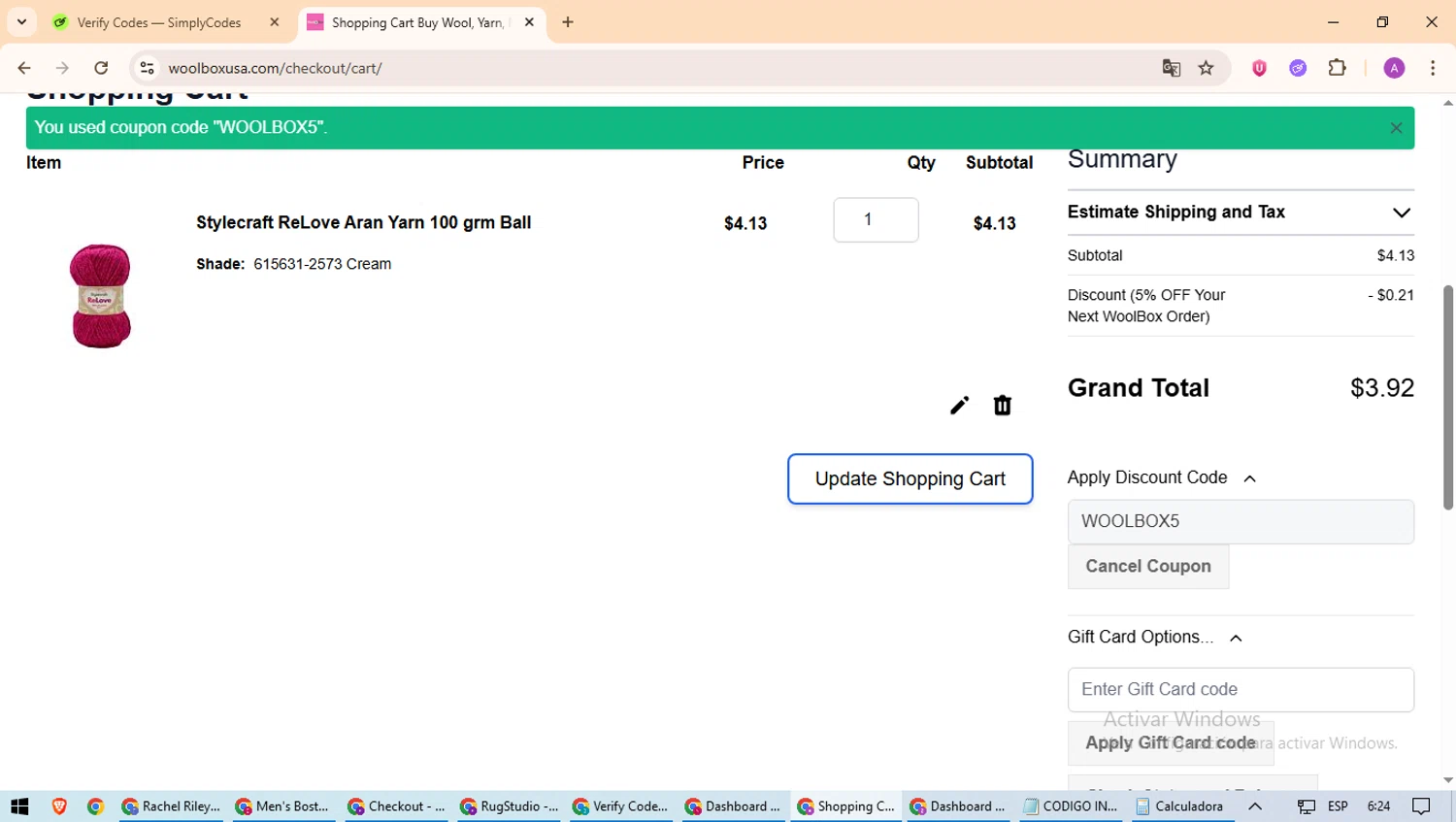1456x822 pixels.
Task: Remove item using trash icon
Action: (x=1003, y=406)
